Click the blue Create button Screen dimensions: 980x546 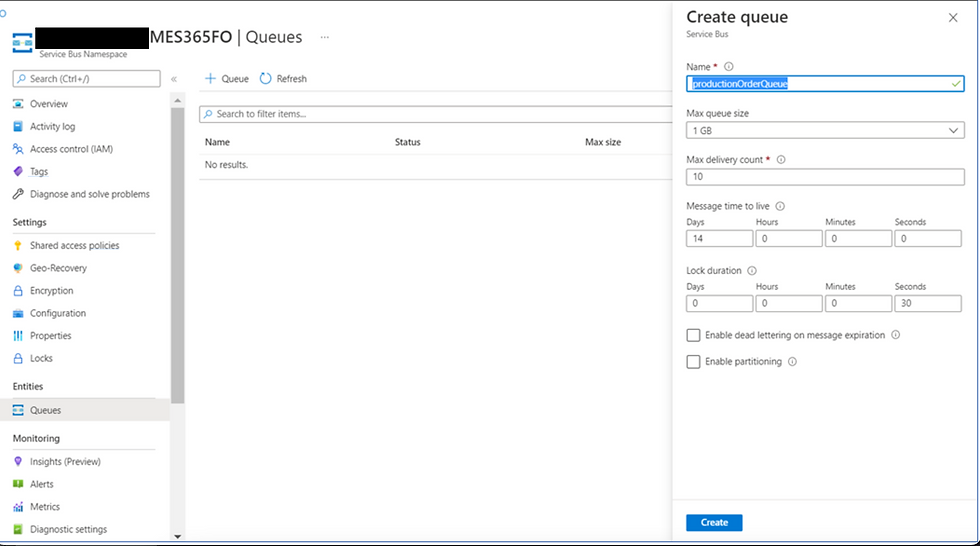(x=714, y=522)
